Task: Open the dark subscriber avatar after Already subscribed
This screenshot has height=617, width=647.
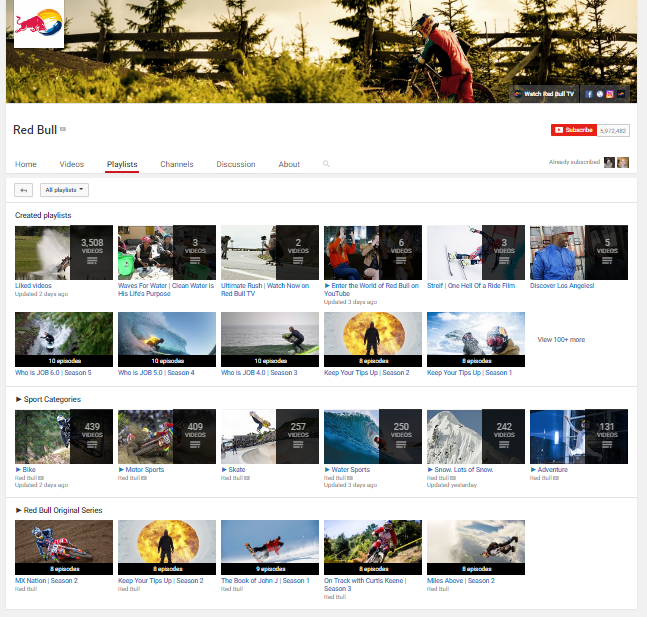Action: [609, 162]
